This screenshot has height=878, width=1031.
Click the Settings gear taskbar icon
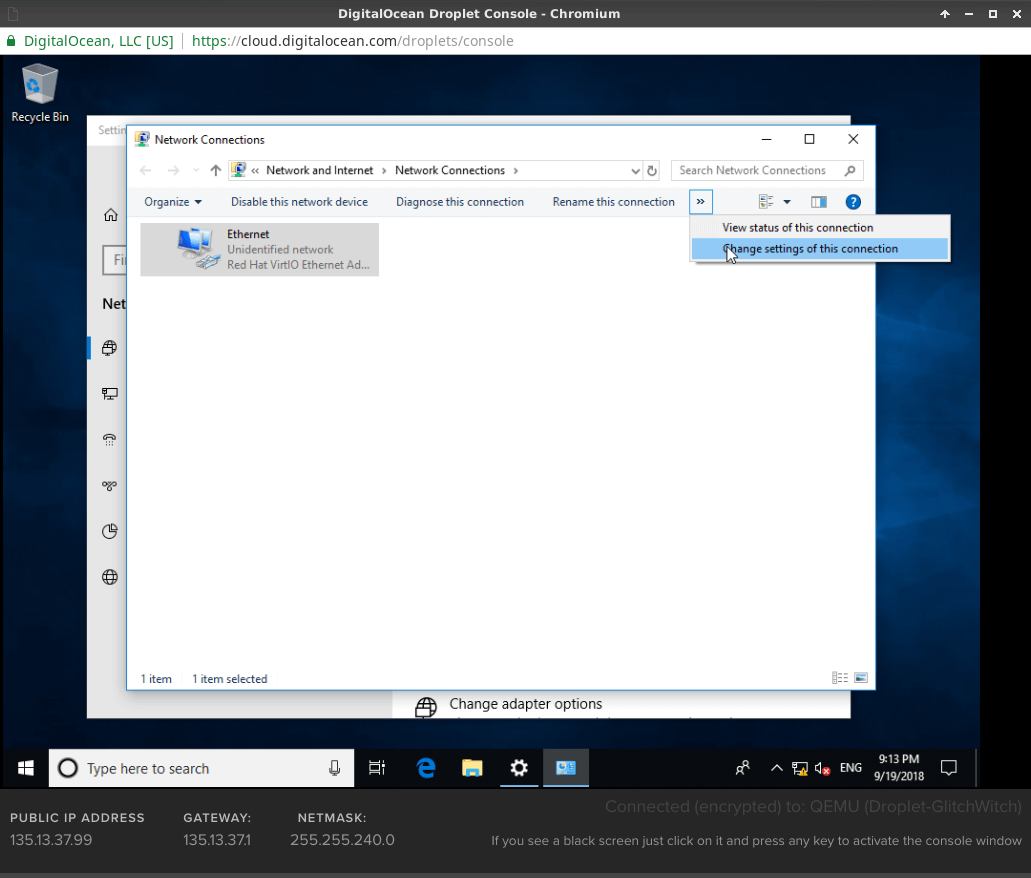[518, 768]
